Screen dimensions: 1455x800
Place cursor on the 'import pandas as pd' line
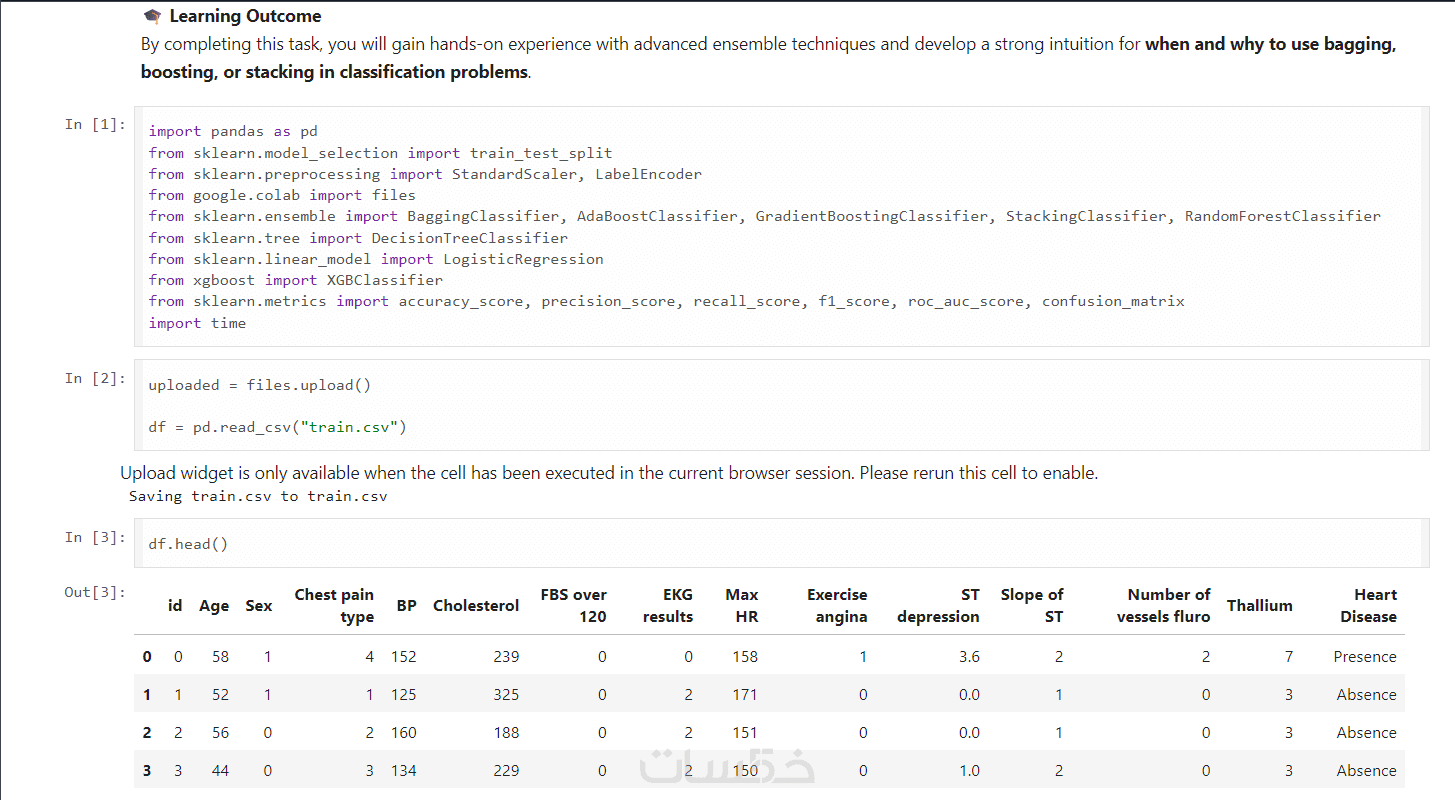233,131
